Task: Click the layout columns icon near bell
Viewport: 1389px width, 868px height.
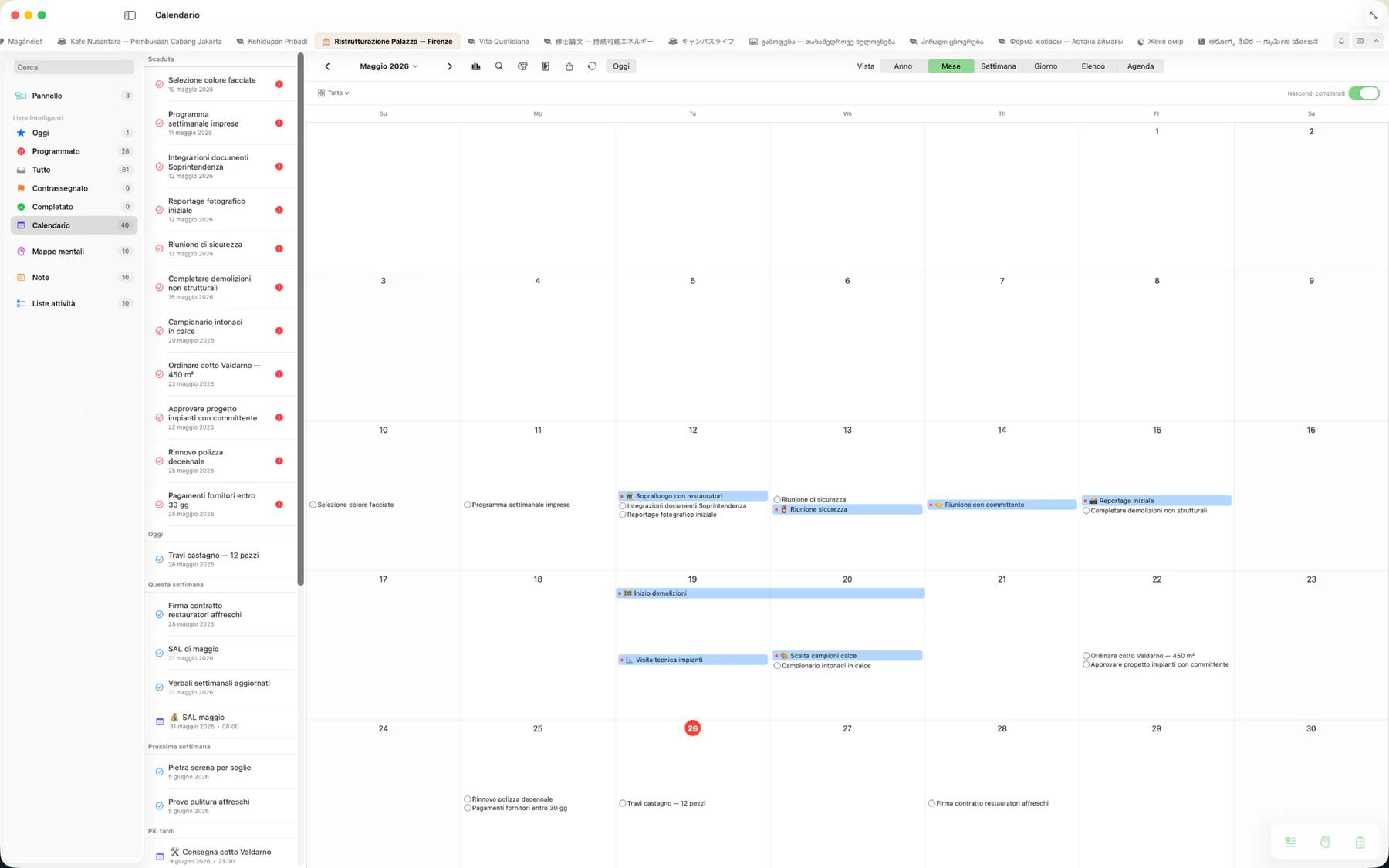Action: 1360,42
